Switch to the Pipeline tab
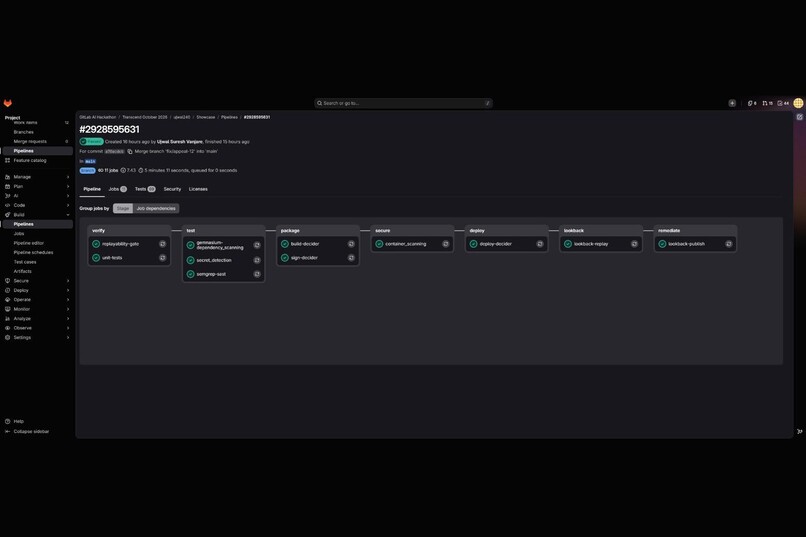 click(x=92, y=189)
